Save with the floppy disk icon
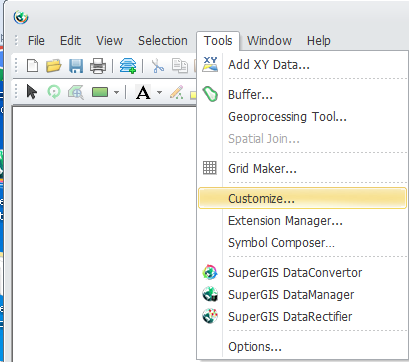The width and height of the screenshot is (409, 362). (x=76, y=66)
